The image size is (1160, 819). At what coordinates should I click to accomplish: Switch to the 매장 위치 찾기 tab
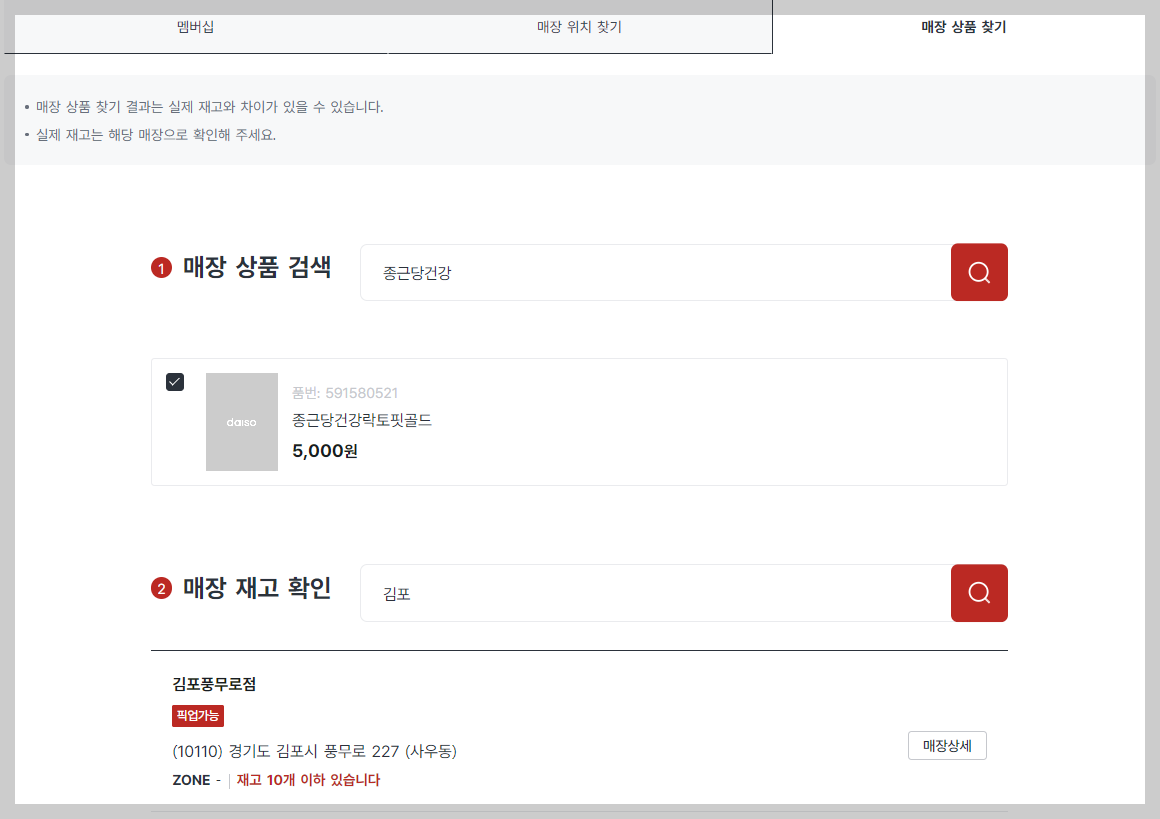pos(579,27)
